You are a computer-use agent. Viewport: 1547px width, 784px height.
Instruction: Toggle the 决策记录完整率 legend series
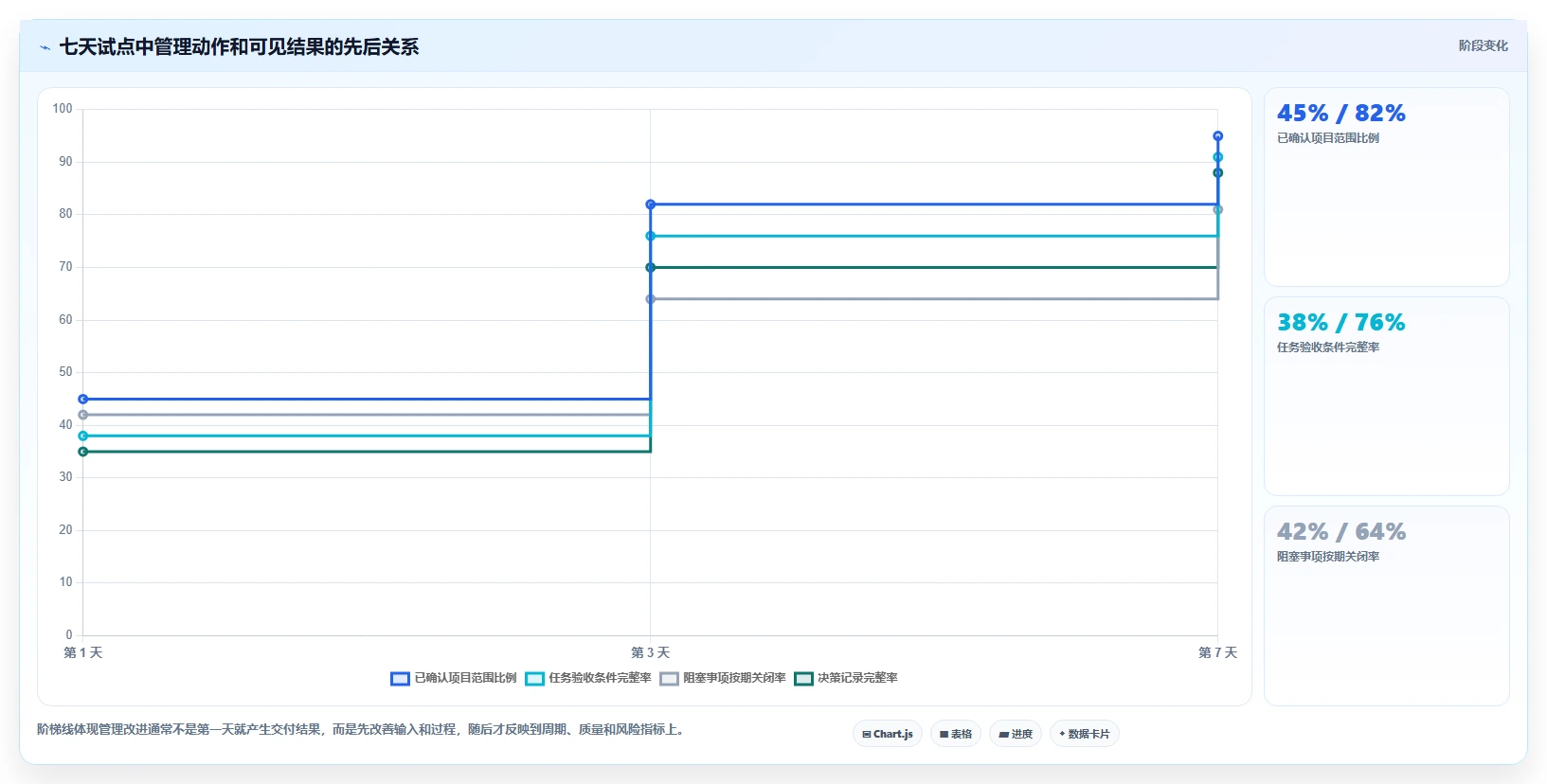point(846,678)
